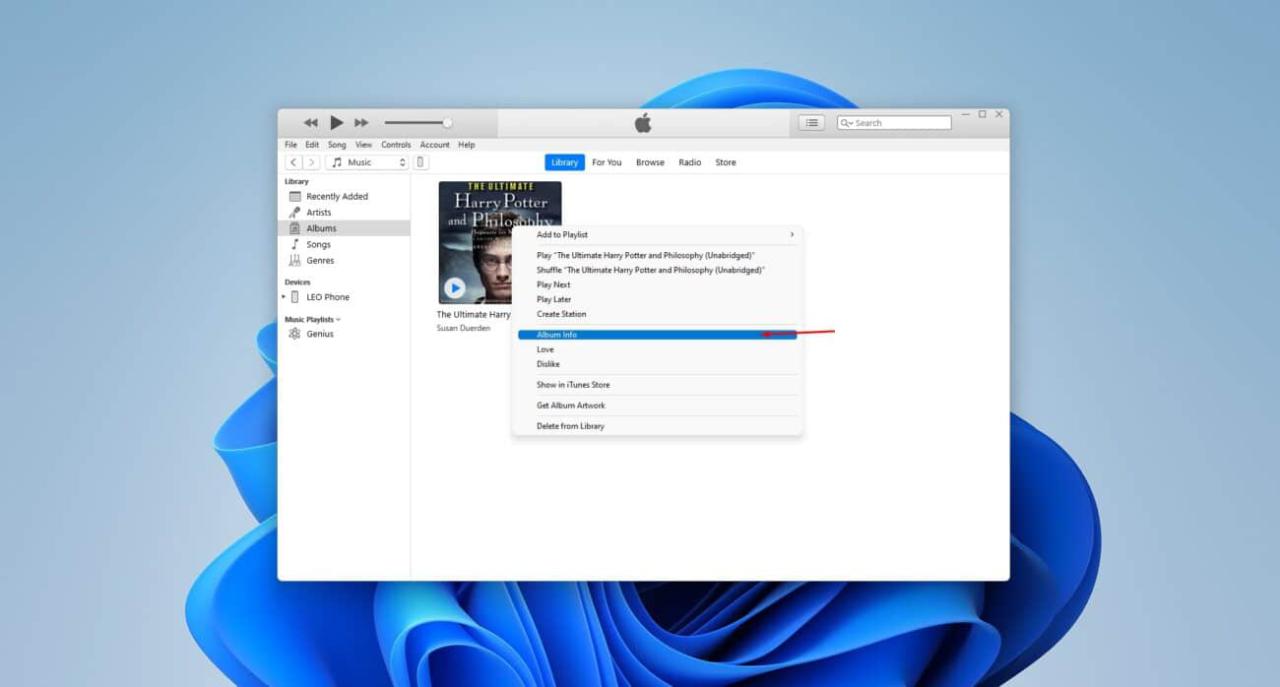Choose Delete from Library
Viewport: 1280px width, 687px height.
coord(657,426)
